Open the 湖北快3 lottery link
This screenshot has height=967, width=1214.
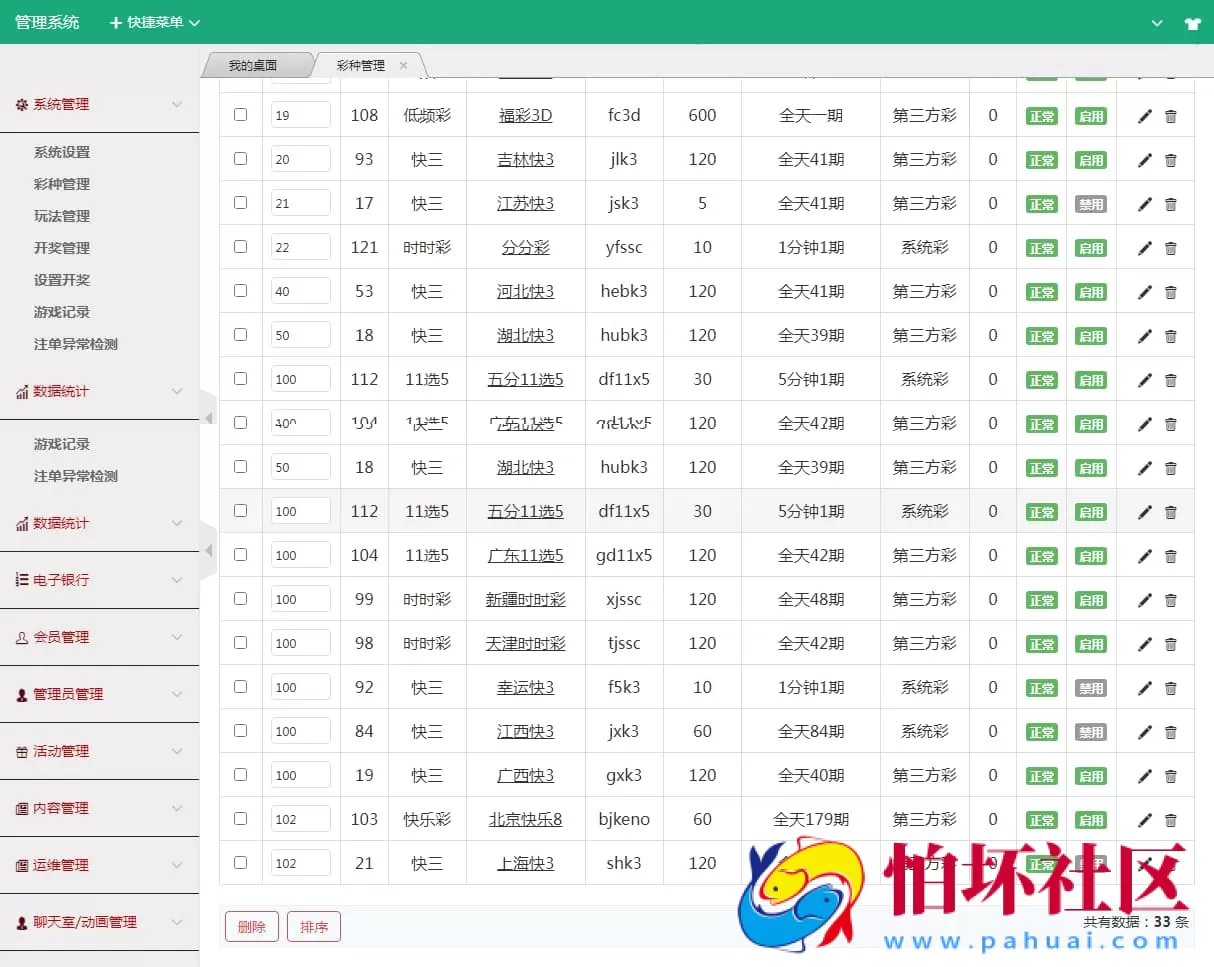[524, 335]
